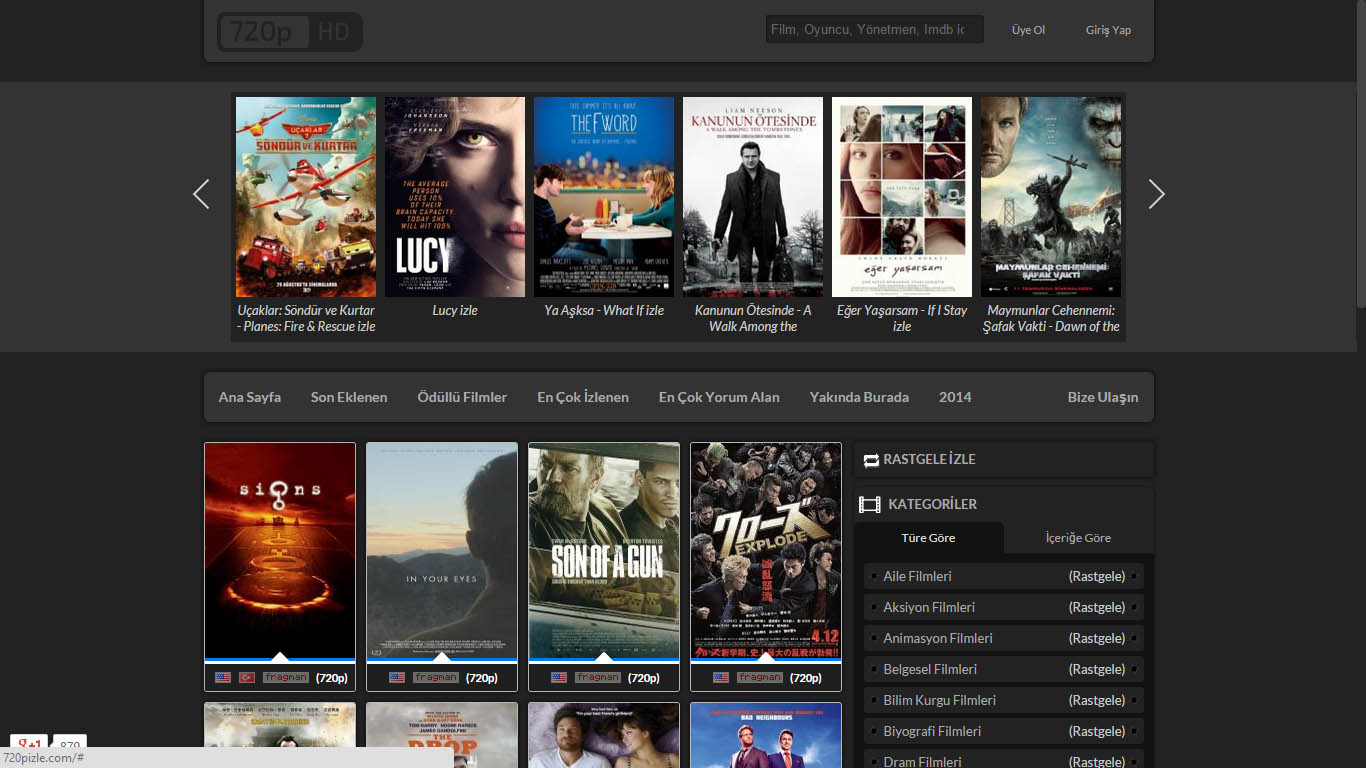
Task: Click the fragman badge under Signs
Action: (285, 677)
